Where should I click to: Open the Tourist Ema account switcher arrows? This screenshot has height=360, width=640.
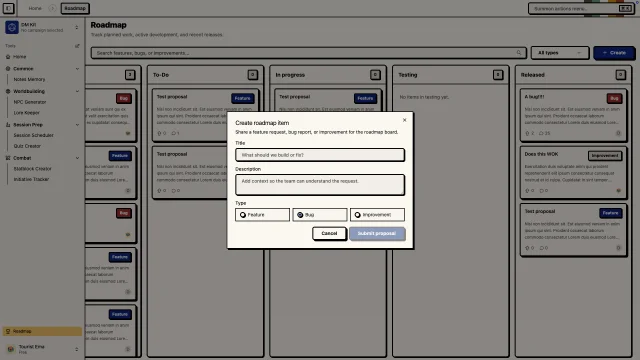[x=76, y=349]
